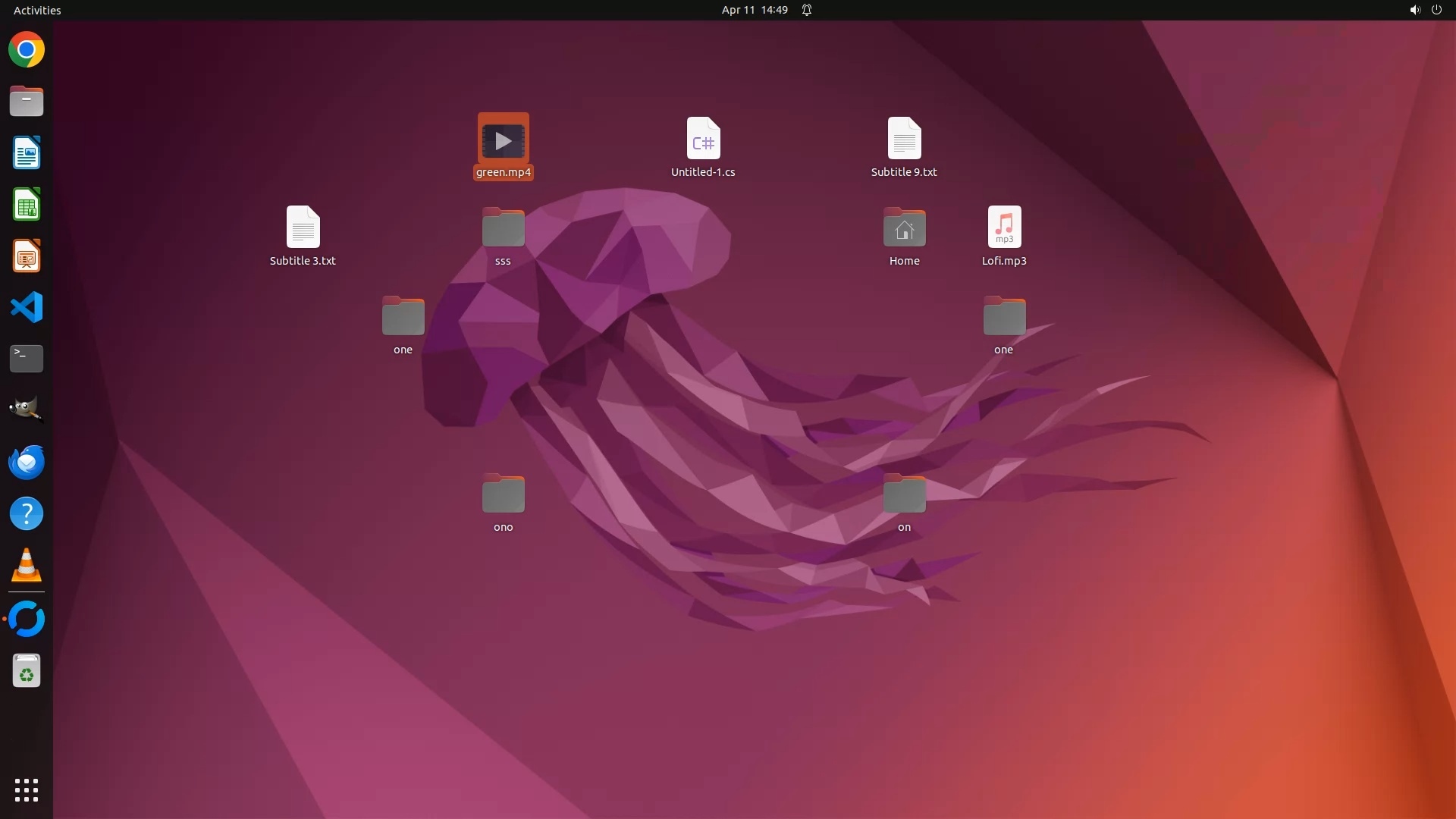
Task: Launch Visual Studio Code from dock
Action: click(x=27, y=307)
